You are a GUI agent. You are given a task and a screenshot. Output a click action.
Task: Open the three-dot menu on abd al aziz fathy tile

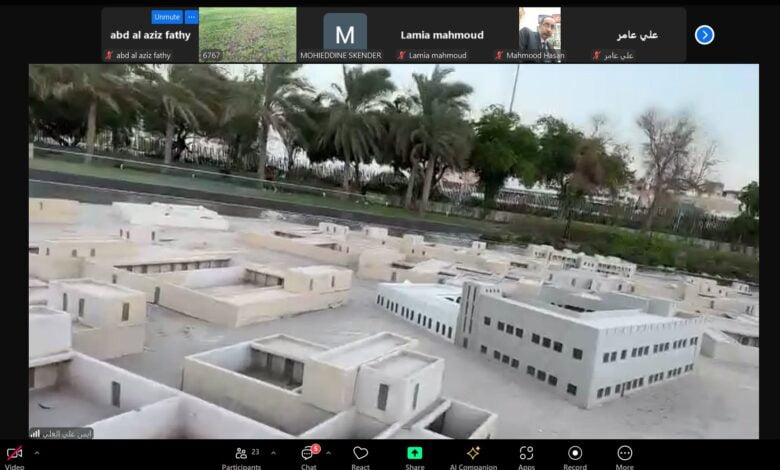click(191, 17)
